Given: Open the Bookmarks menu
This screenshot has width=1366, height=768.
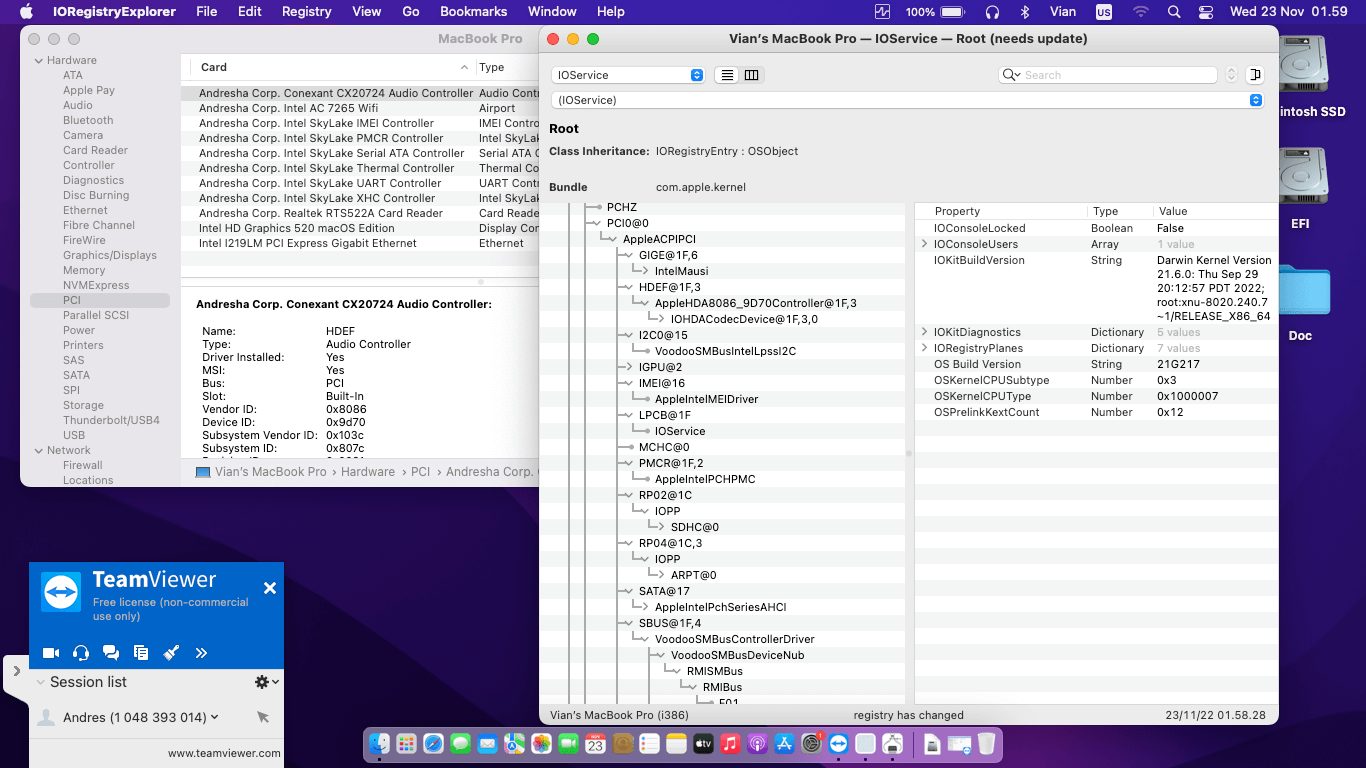Looking at the screenshot, I should 474,12.
